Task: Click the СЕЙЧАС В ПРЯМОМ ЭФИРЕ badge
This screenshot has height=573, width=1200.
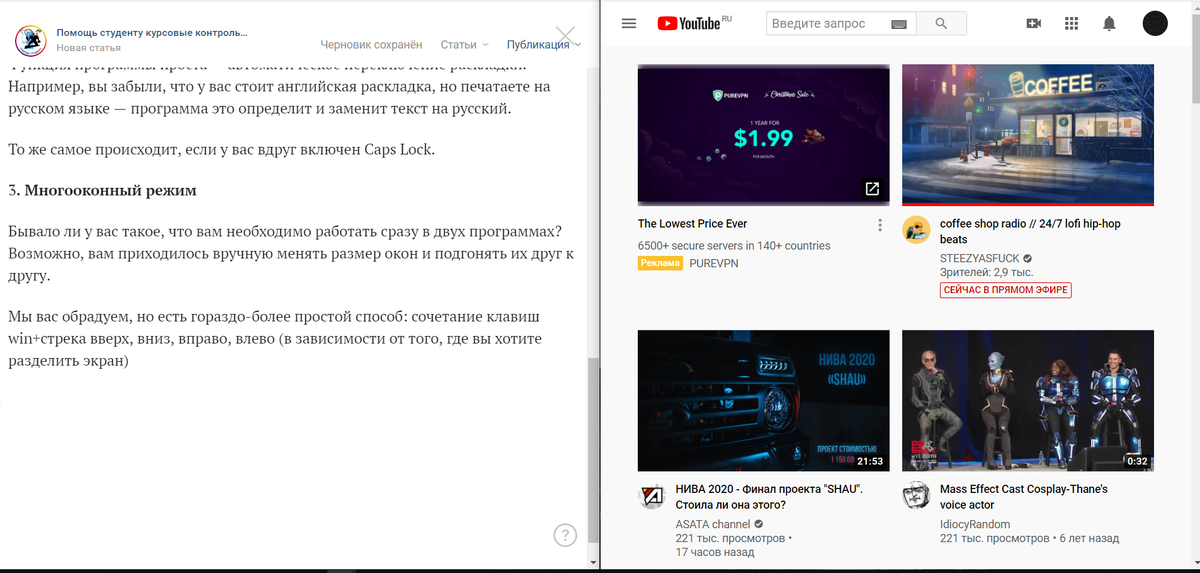Action: [x=1005, y=290]
